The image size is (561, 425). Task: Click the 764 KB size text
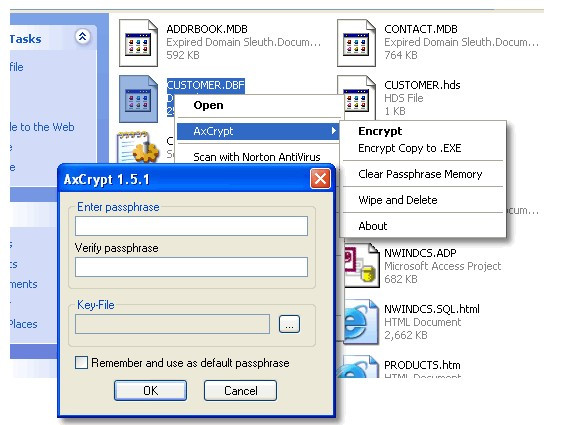401,55
